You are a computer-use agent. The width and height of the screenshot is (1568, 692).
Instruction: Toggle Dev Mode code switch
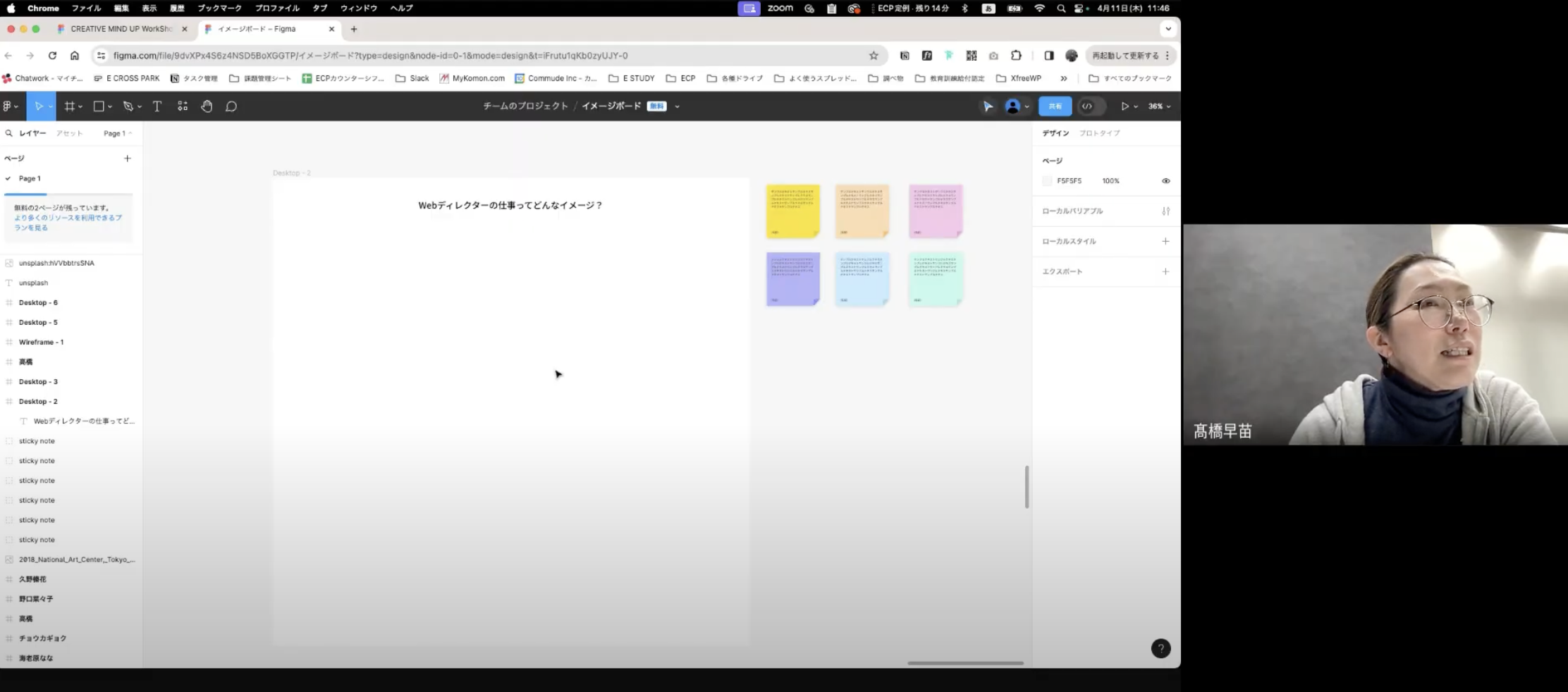(1088, 106)
